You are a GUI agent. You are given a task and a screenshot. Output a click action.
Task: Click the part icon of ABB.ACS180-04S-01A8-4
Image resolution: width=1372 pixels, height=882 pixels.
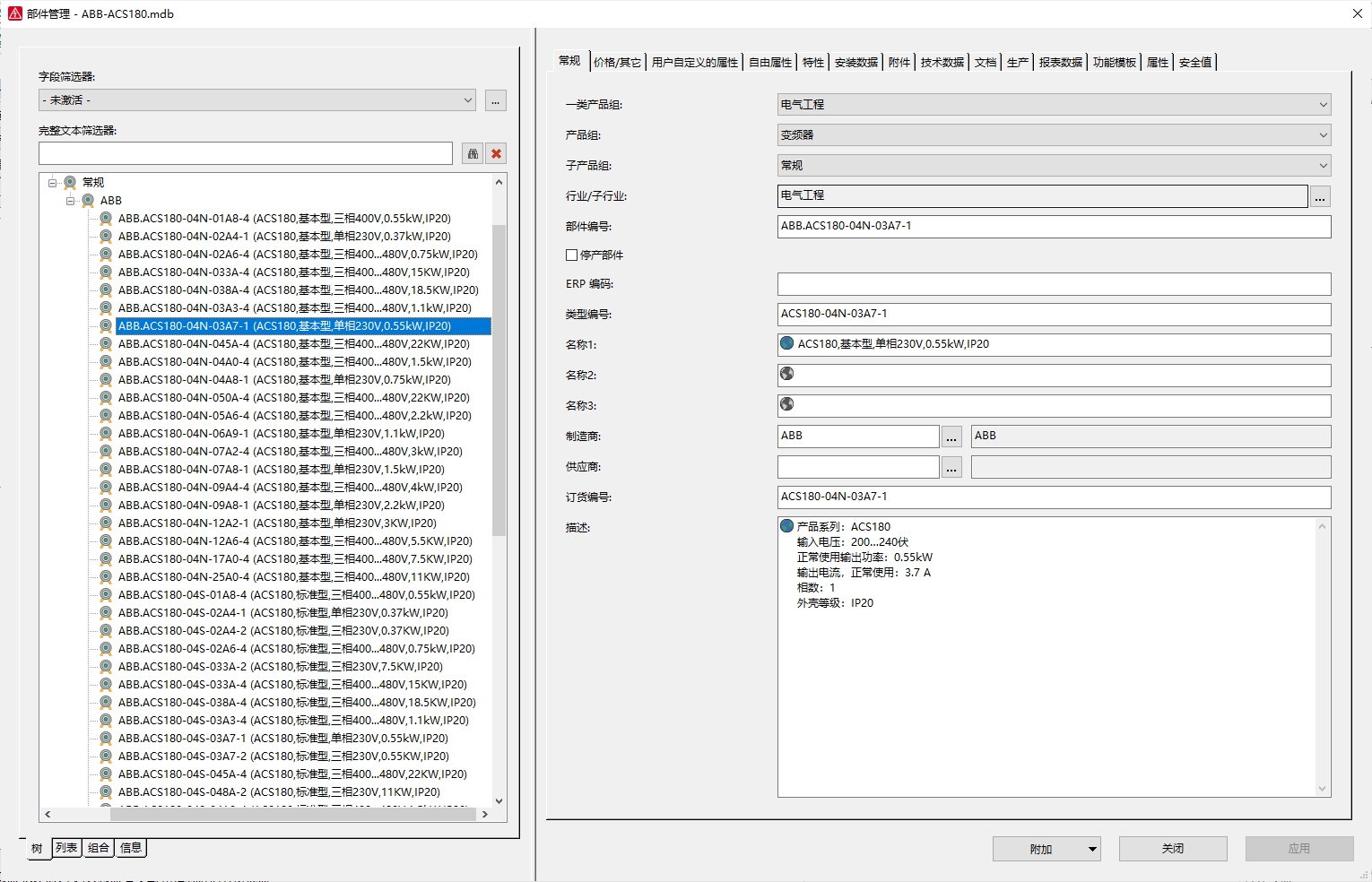(106, 594)
